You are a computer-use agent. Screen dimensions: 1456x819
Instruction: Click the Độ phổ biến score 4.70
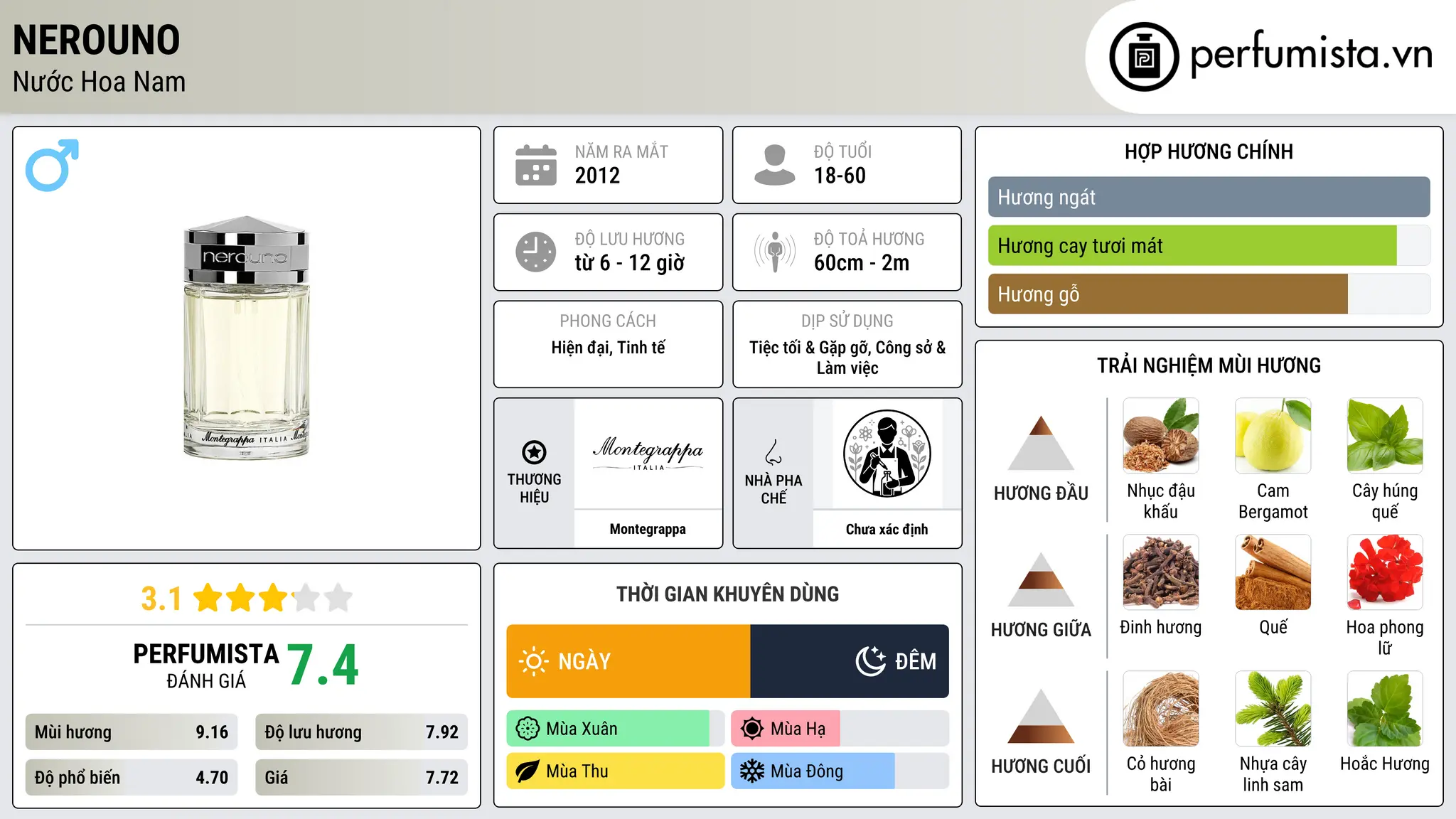pos(212,778)
